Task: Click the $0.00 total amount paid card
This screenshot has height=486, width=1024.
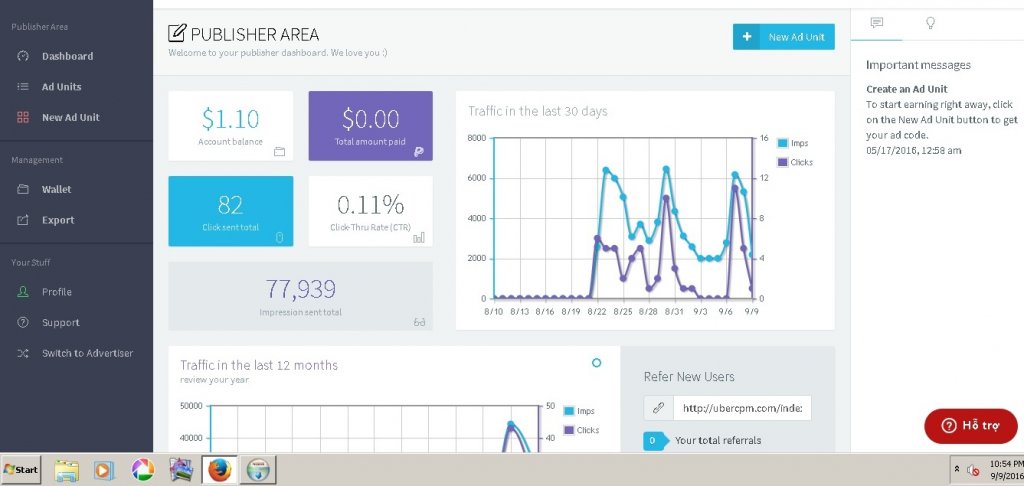Action: 370,125
